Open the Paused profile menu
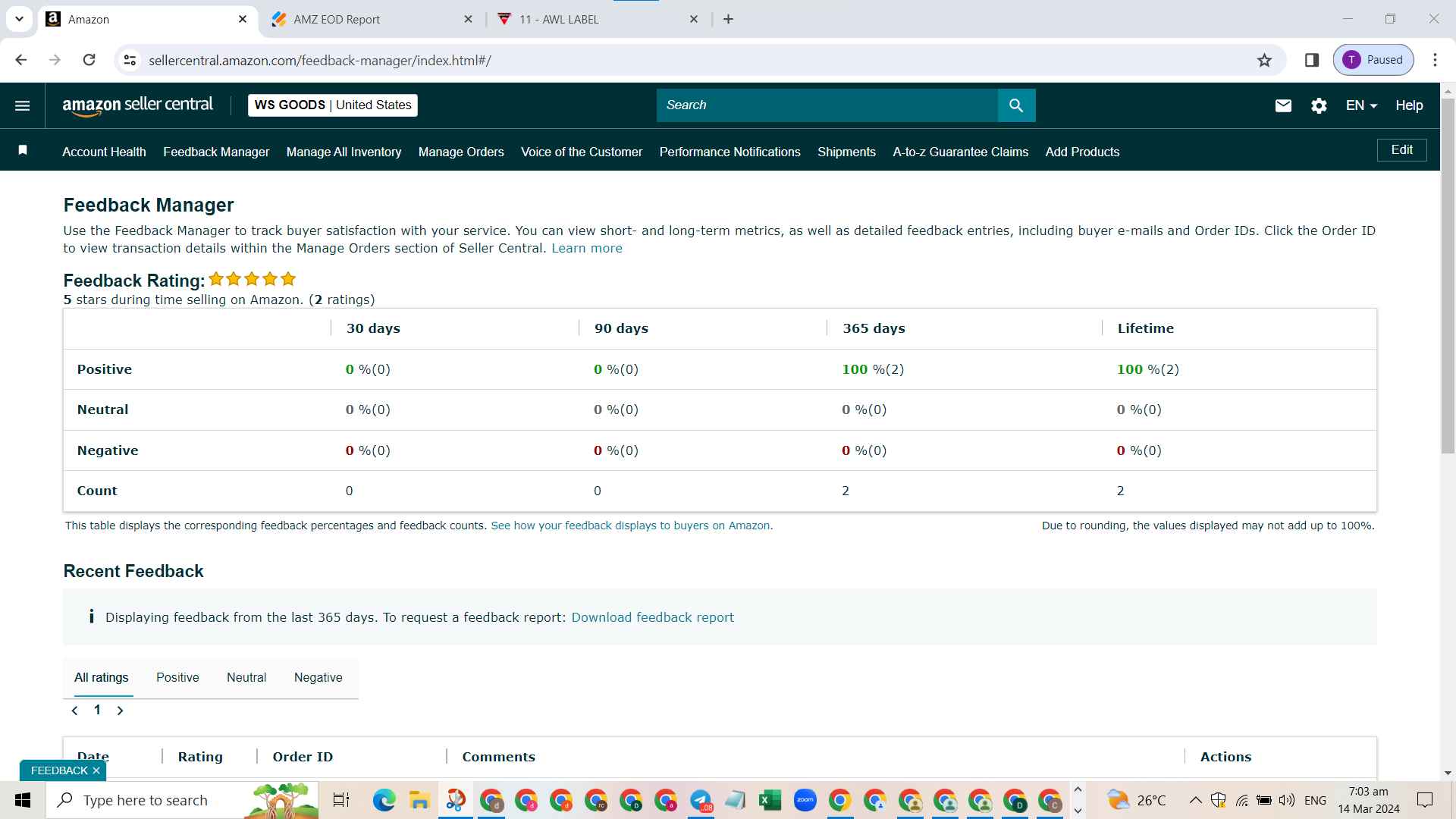The width and height of the screenshot is (1456, 819). (x=1373, y=60)
